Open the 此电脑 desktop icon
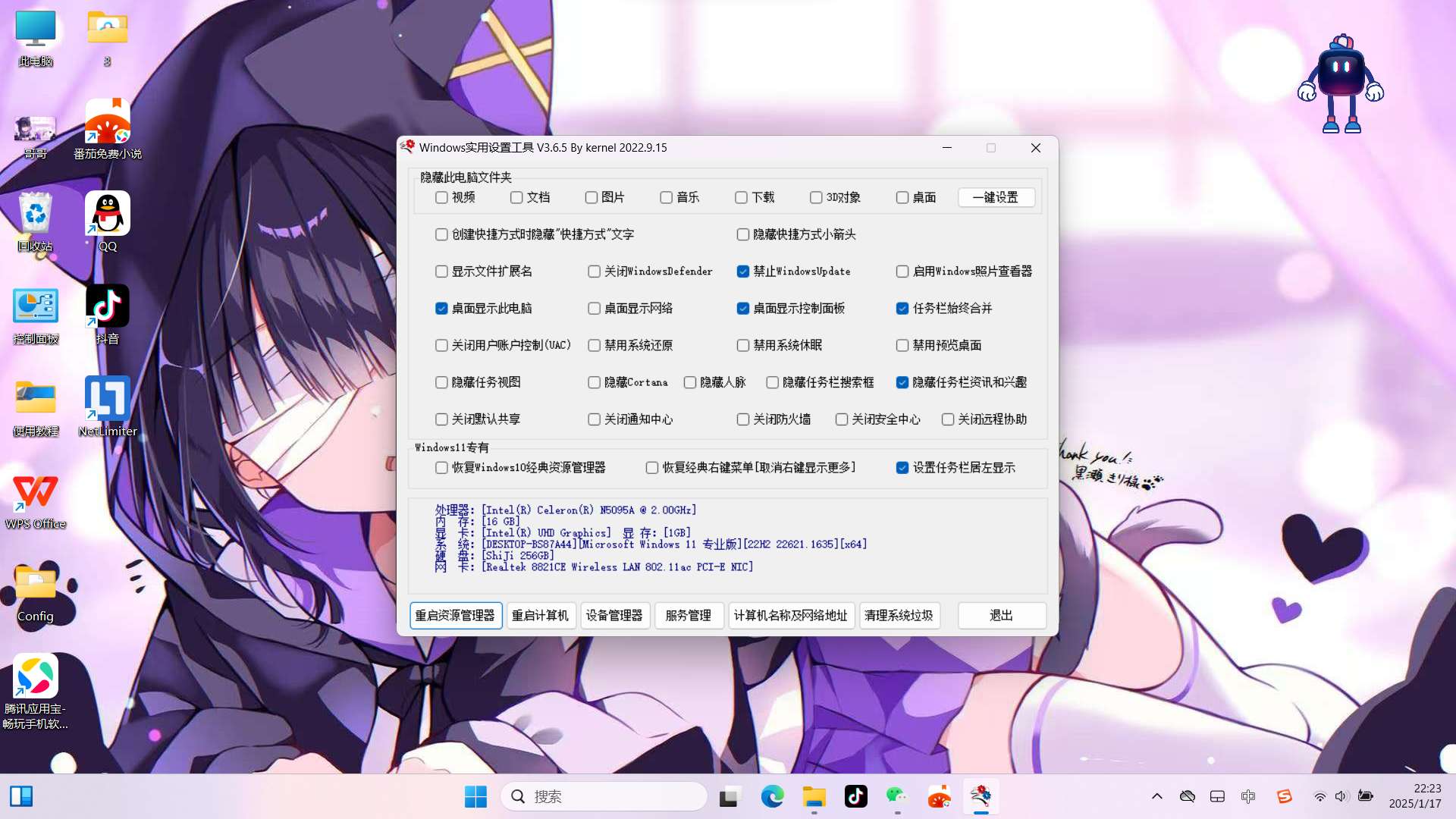This screenshot has height=819, width=1456. [35, 38]
